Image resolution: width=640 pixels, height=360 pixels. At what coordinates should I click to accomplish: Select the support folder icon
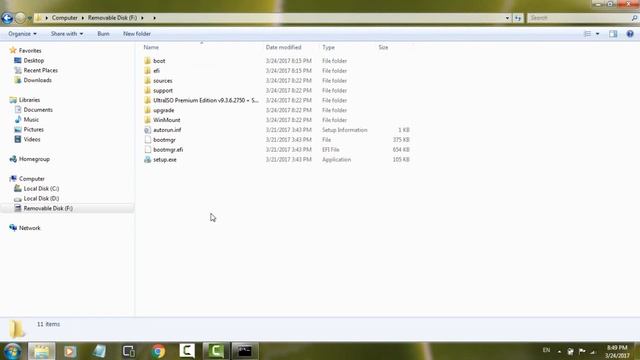click(148, 90)
